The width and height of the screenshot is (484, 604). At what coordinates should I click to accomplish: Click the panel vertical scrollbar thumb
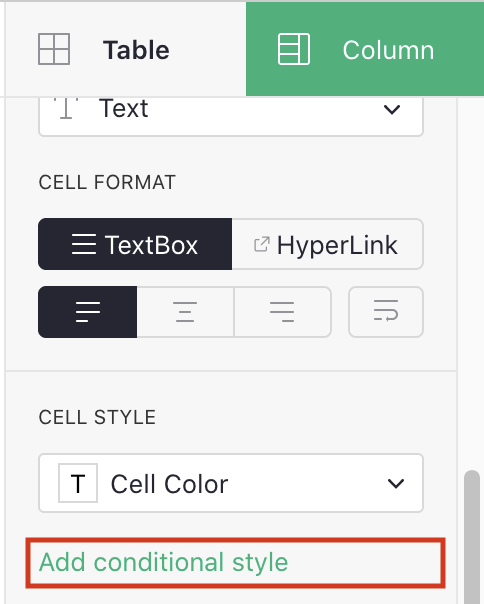(x=472, y=537)
